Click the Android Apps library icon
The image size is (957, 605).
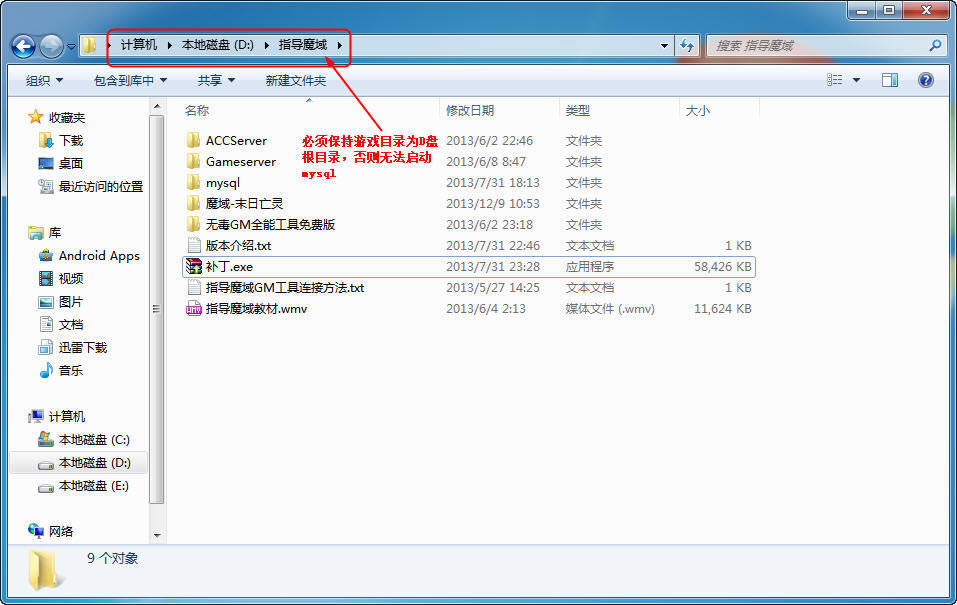coord(46,256)
